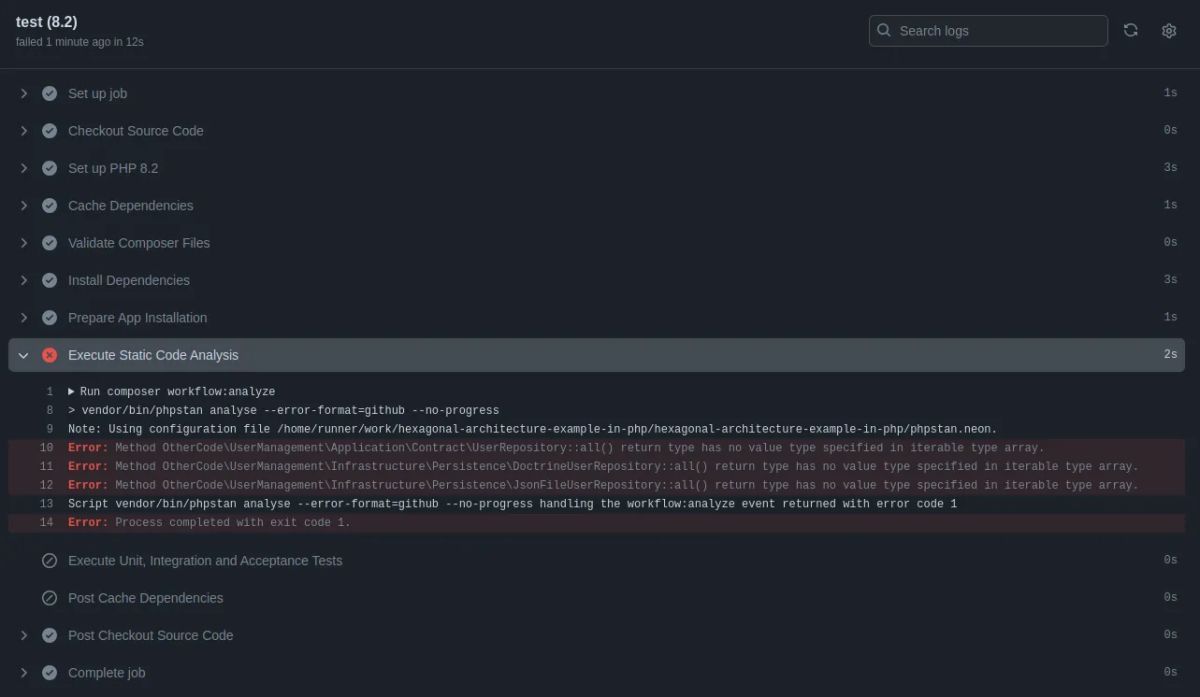Screen dimensions: 1200x697
Task: Select the UserRepository::all() error log line
Action: coord(555,448)
